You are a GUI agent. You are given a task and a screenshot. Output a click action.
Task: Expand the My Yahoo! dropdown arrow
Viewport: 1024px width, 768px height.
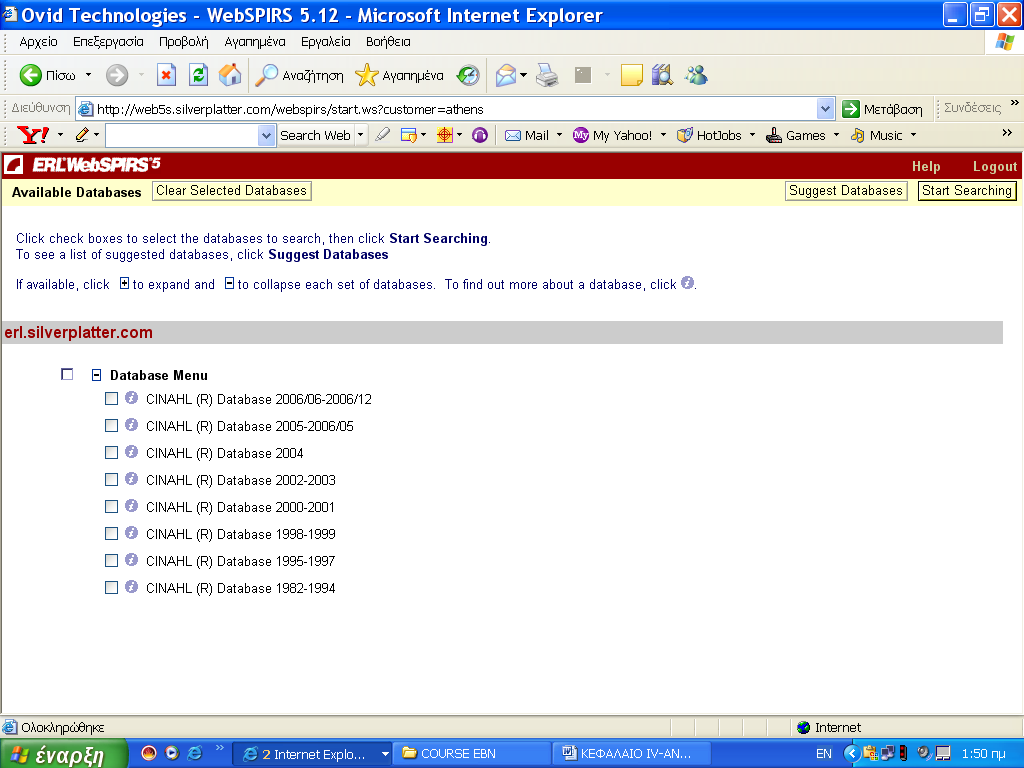664,135
